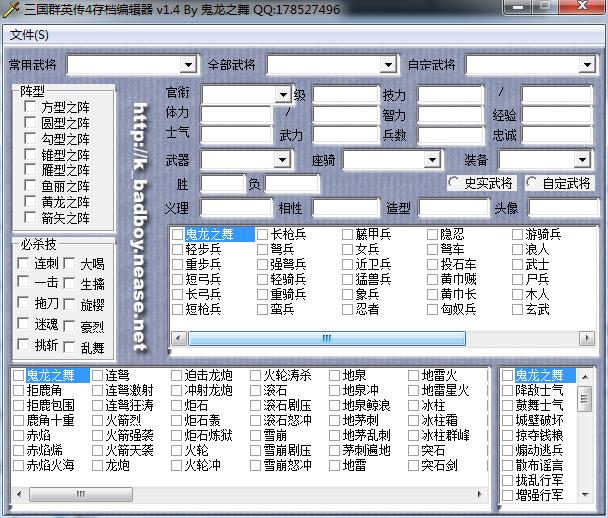Check the 连弩激射 skill
Viewport: 608px width, 518px height.
(x=97, y=390)
